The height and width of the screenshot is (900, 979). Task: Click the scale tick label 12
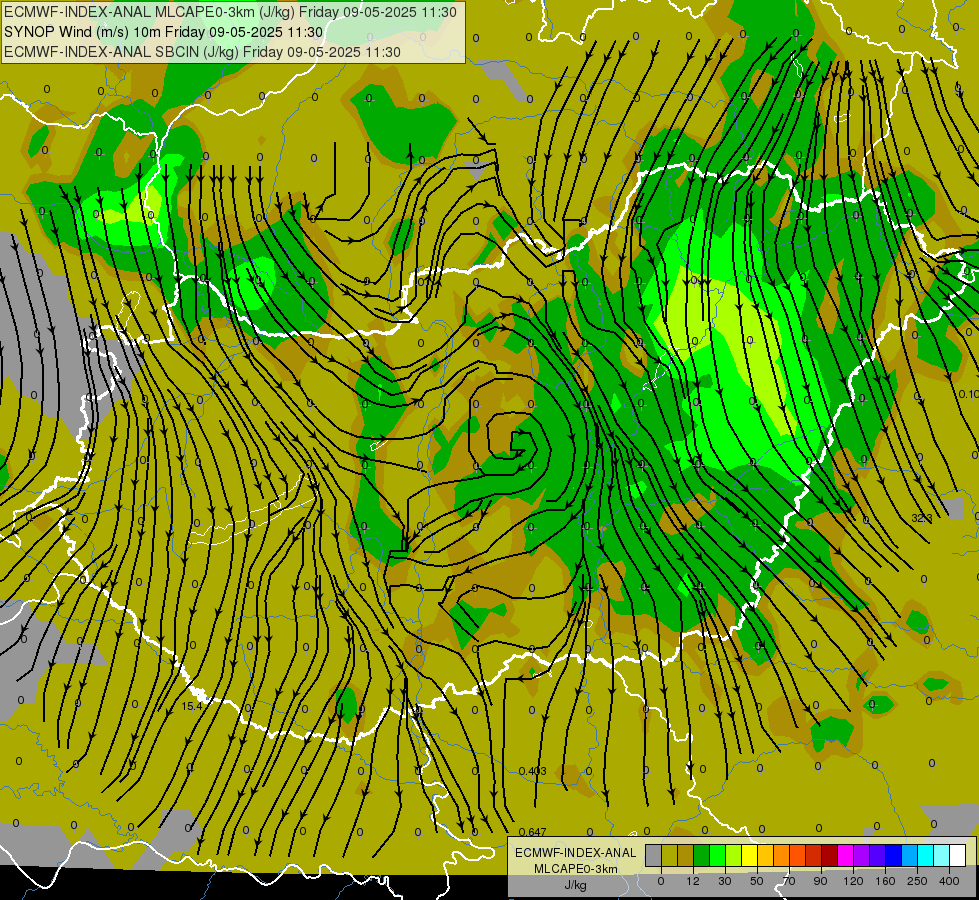click(693, 881)
